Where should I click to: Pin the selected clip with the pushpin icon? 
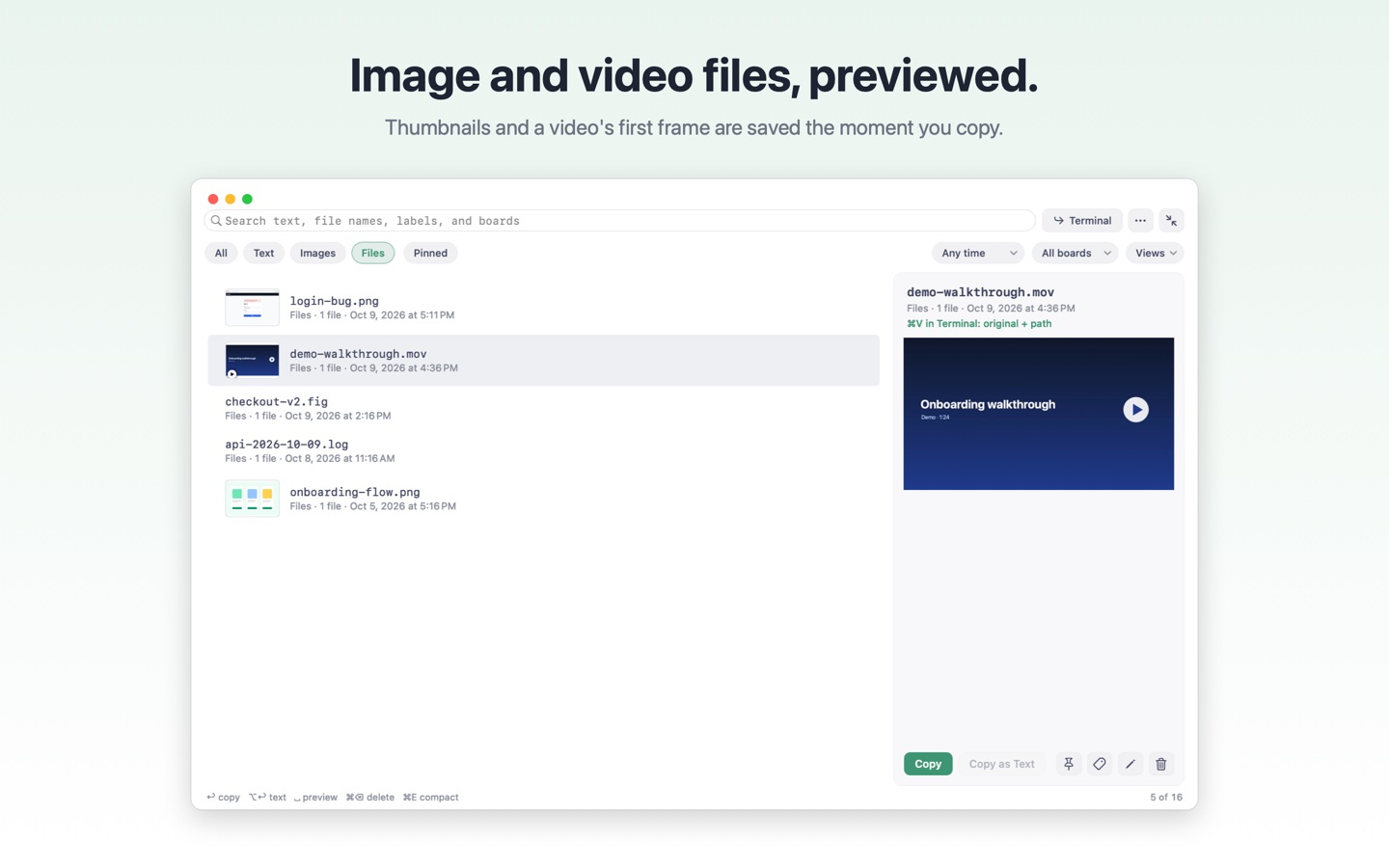1069,764
